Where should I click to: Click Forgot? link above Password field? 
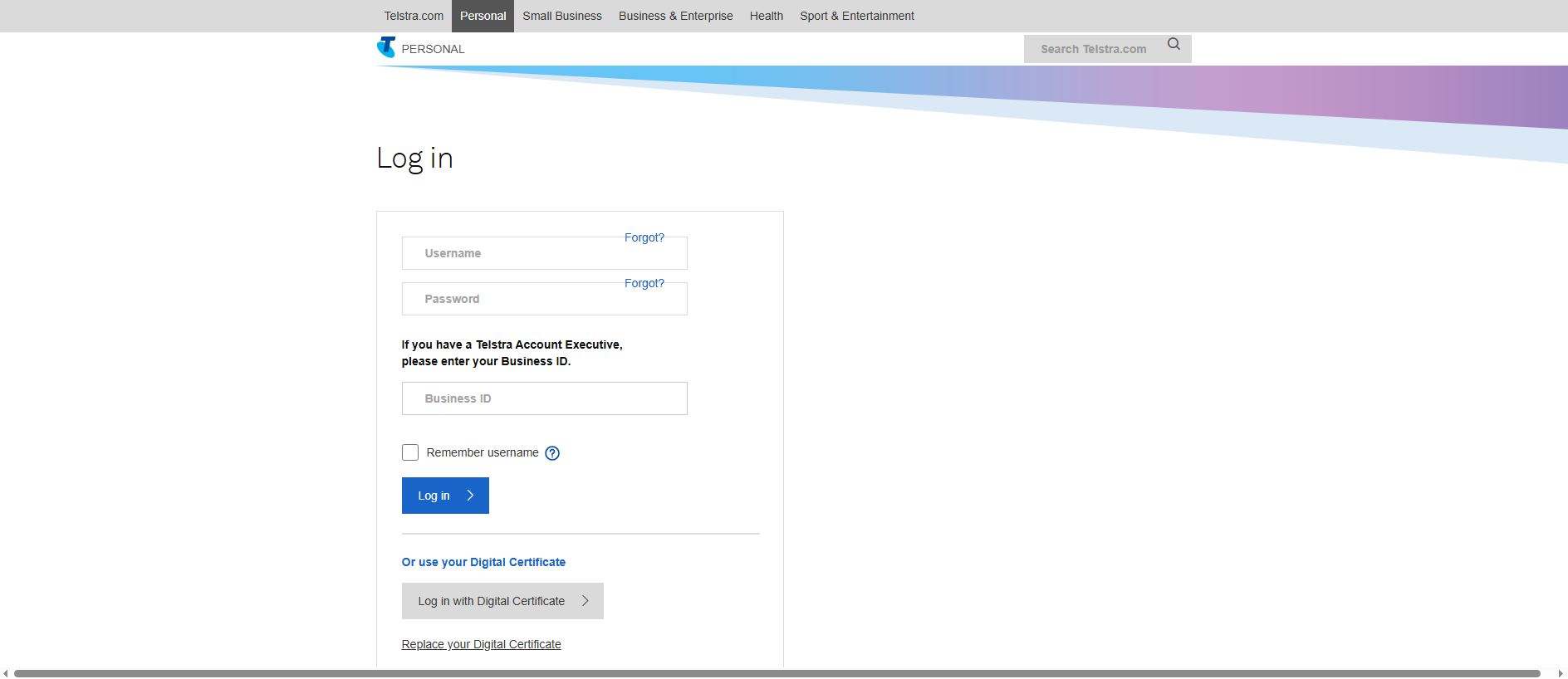tap(644, 283)
